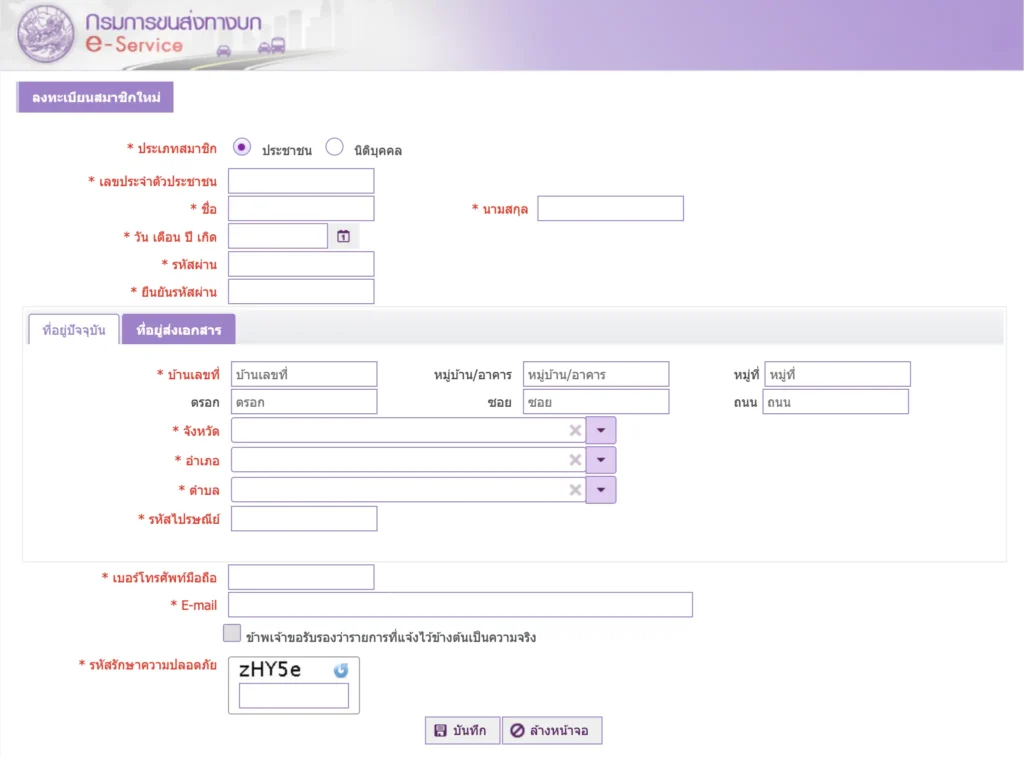The height and width of the screenshot is (757, 1024).
Task: Select the ประชาชน member type radio
Action: (242, 147)
